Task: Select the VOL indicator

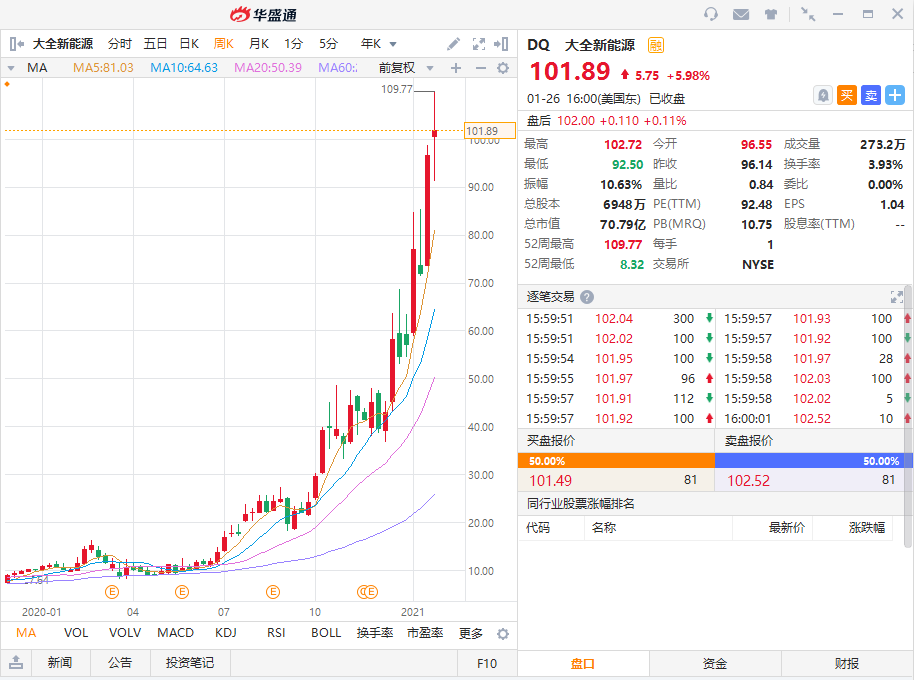Action: pos(76,633)
